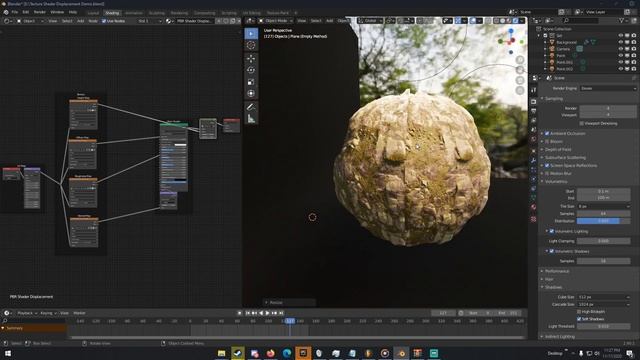The width and height of the screenshot is (640, 360).
Task: Open the Render menu
Action: click(x=40, y=12)
